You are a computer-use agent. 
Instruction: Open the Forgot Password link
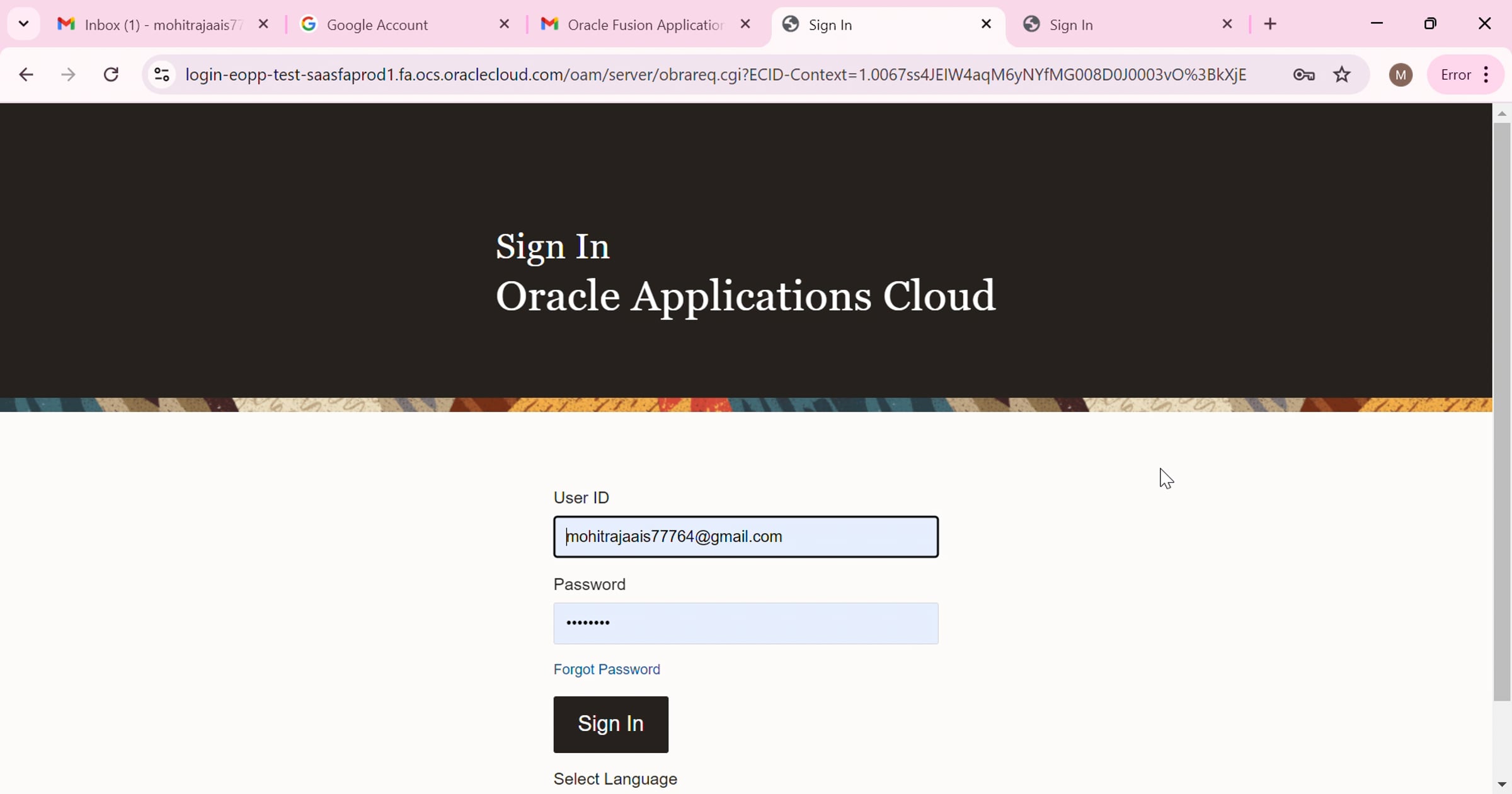[x=607, y=669]
